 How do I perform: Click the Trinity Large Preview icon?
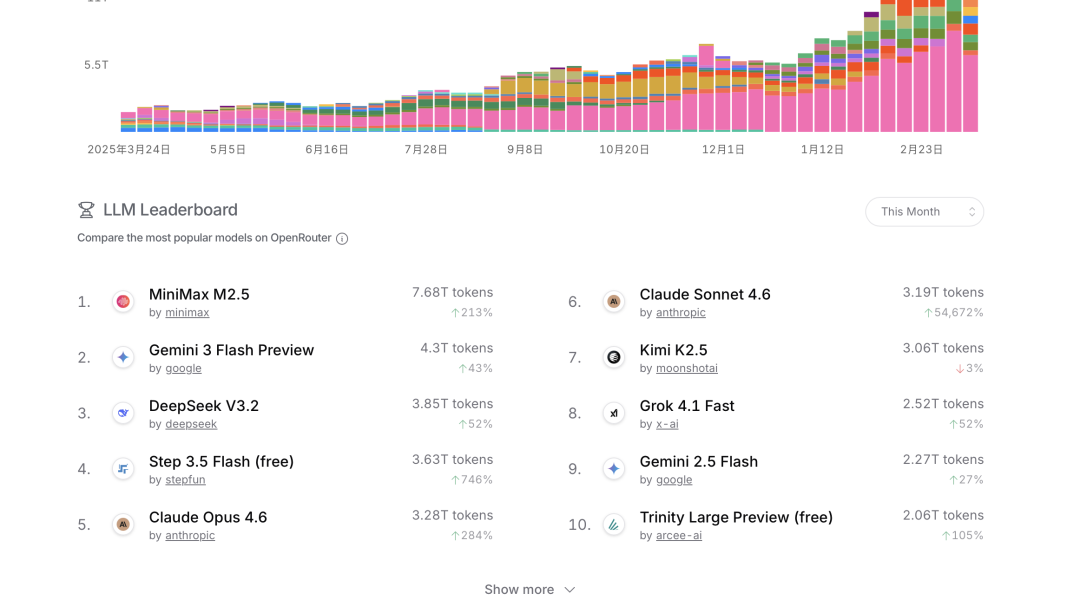[x=614, y=525]
